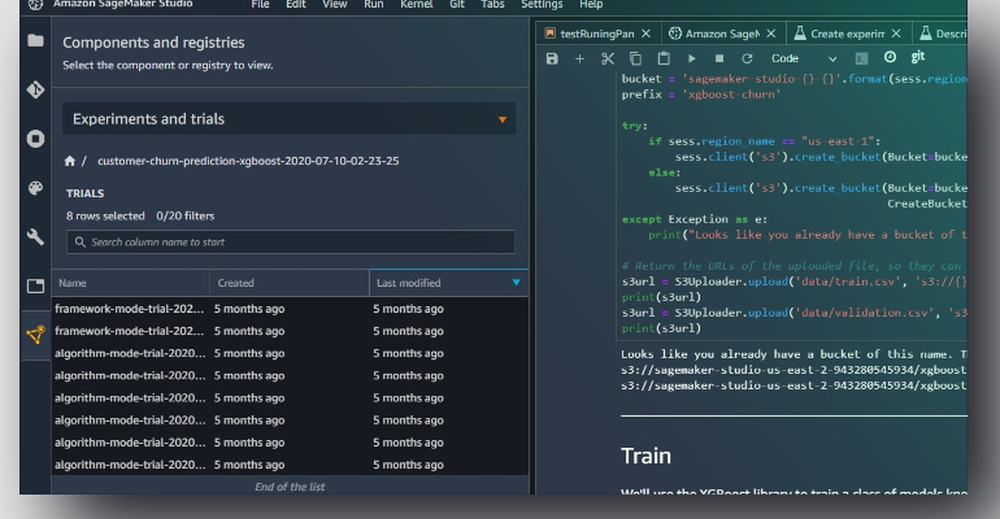Close the Amazon SageMaker tab
The height and width of the screenshot is (519, 1000).
point(770,33)
